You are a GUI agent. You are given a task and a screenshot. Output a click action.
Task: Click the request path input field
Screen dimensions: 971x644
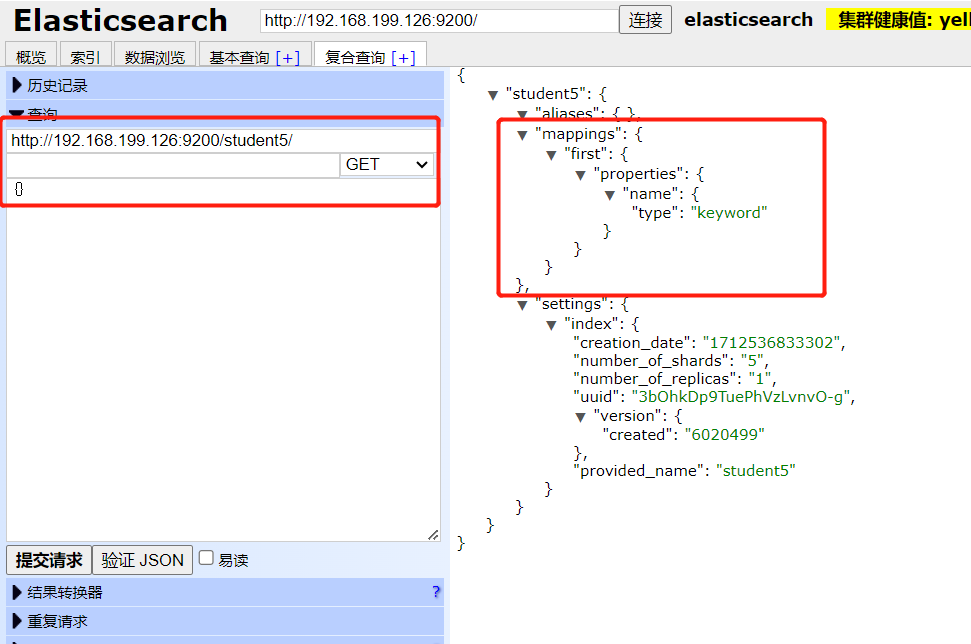(x=173, y=165)
